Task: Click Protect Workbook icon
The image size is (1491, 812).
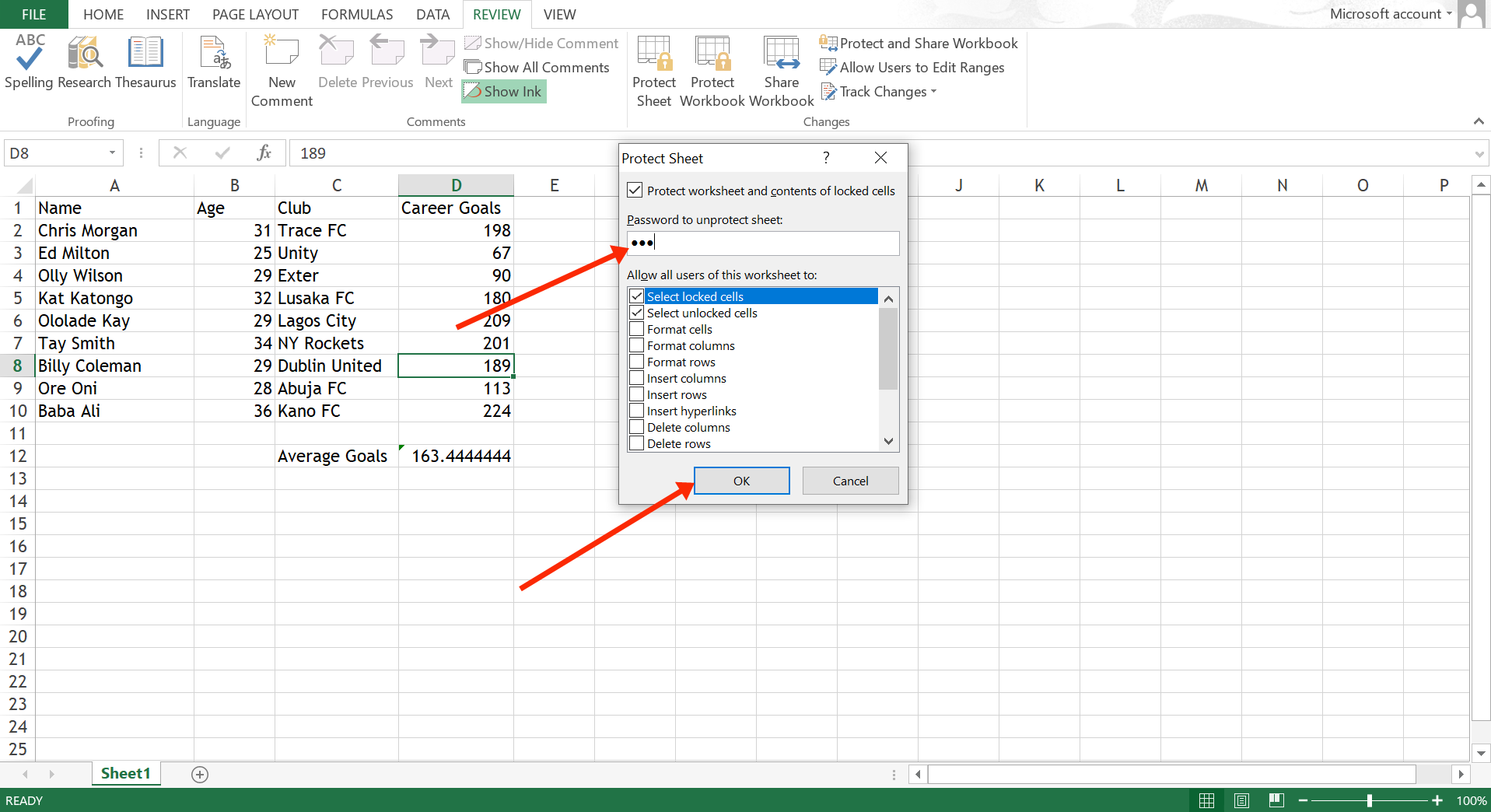Action: tap(712, 70)
